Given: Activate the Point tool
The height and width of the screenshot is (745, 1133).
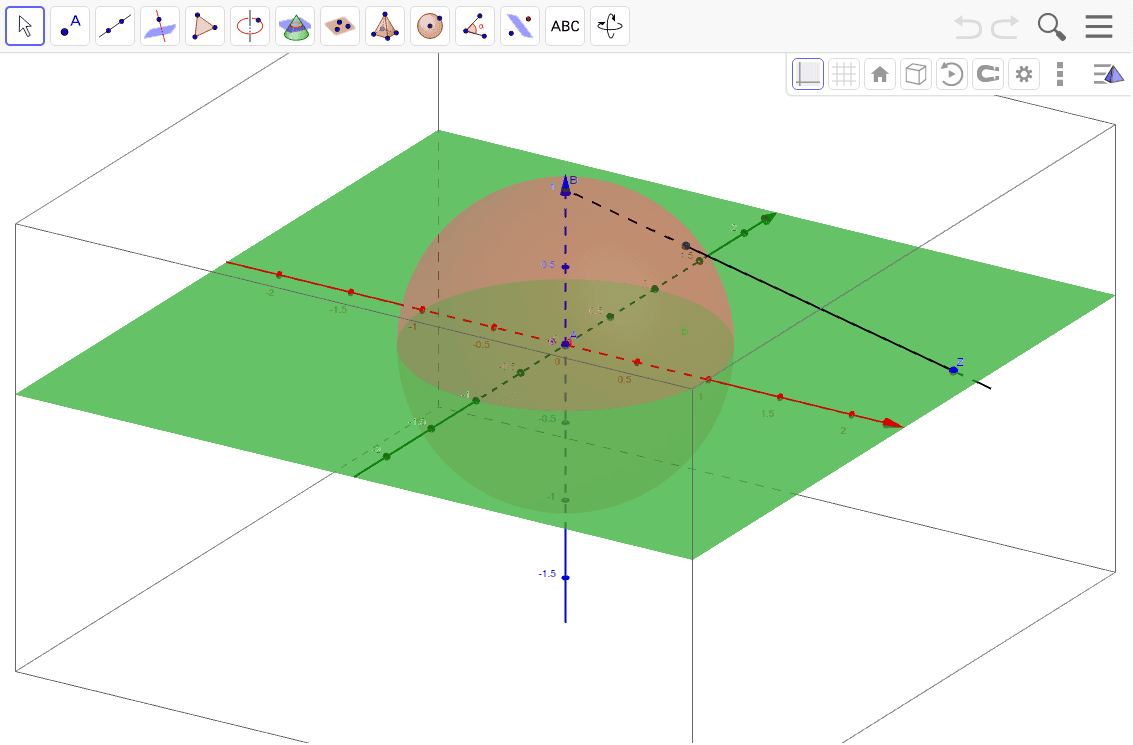Looking at the screenshot, I should pyautogui.click(x=69, y=26).
